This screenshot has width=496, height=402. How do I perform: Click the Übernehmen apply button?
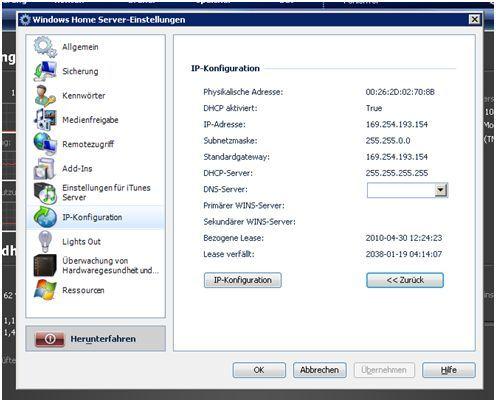(384, 370)
